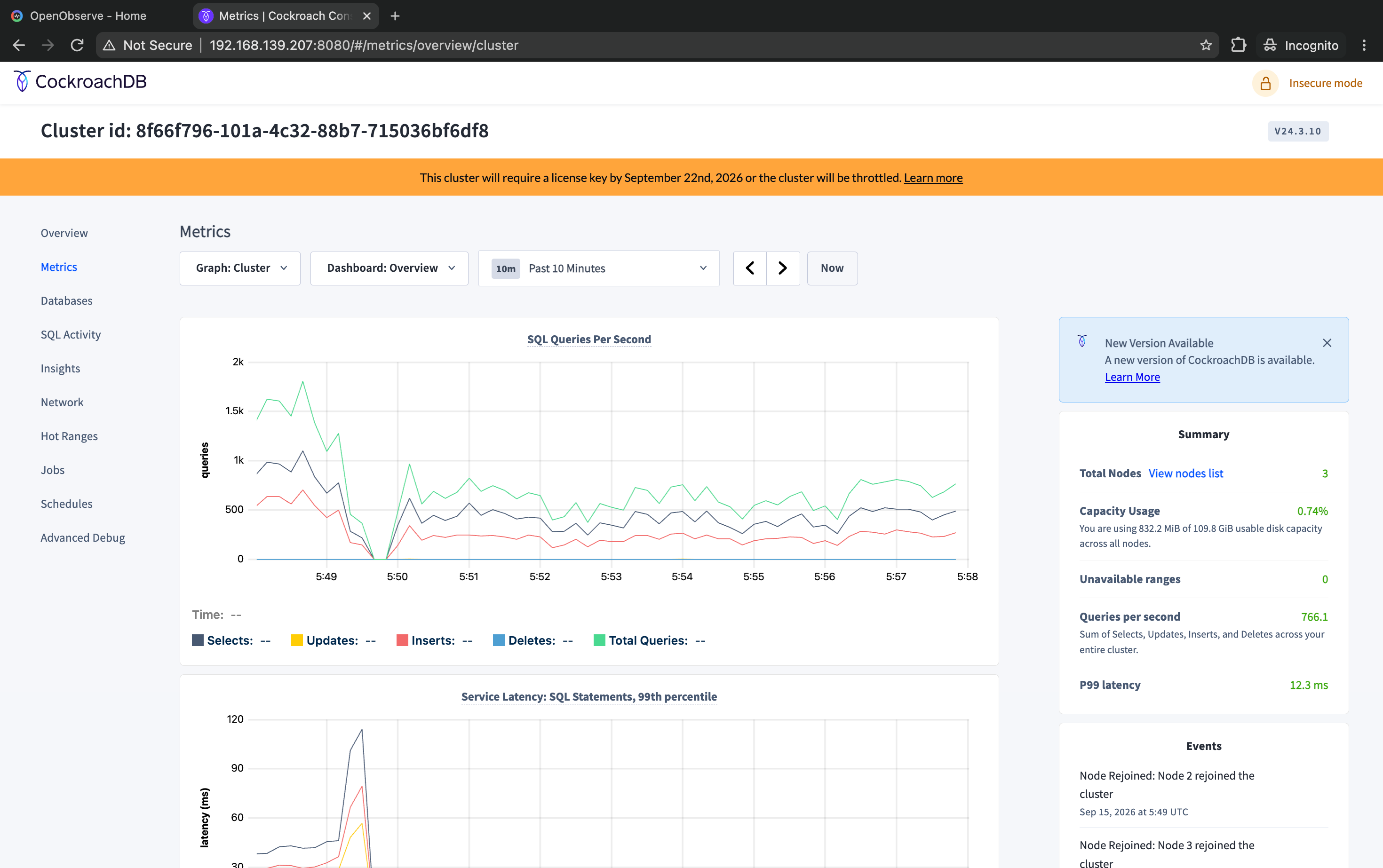This screenshot has height=868, width=1383.
Task: Click the Node 3 rejoined event
Action: [1167, 853]
